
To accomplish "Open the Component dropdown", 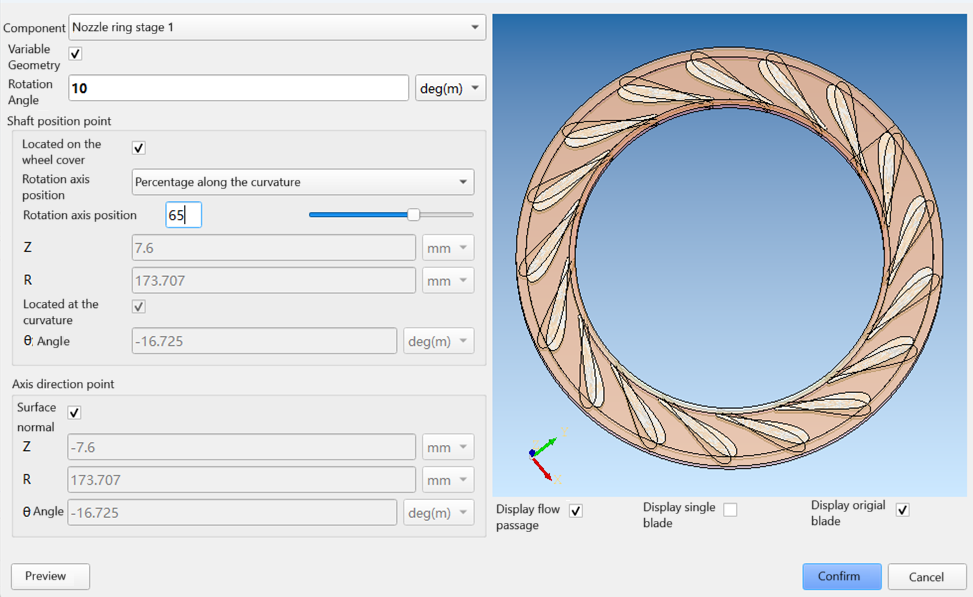I will [277, 27].
